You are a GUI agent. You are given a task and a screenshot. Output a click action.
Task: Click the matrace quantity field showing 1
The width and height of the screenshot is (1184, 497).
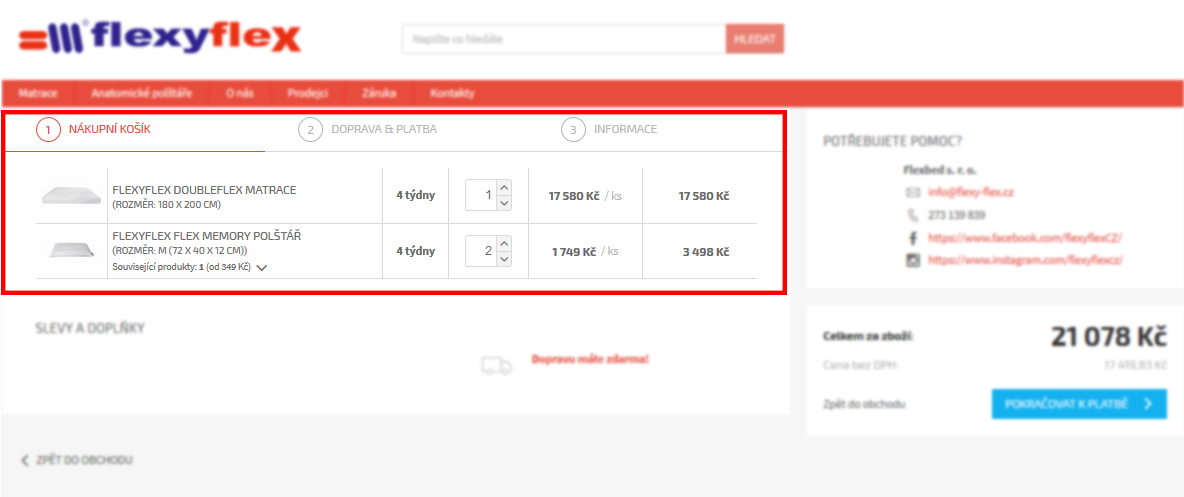[x=481, y=196]
